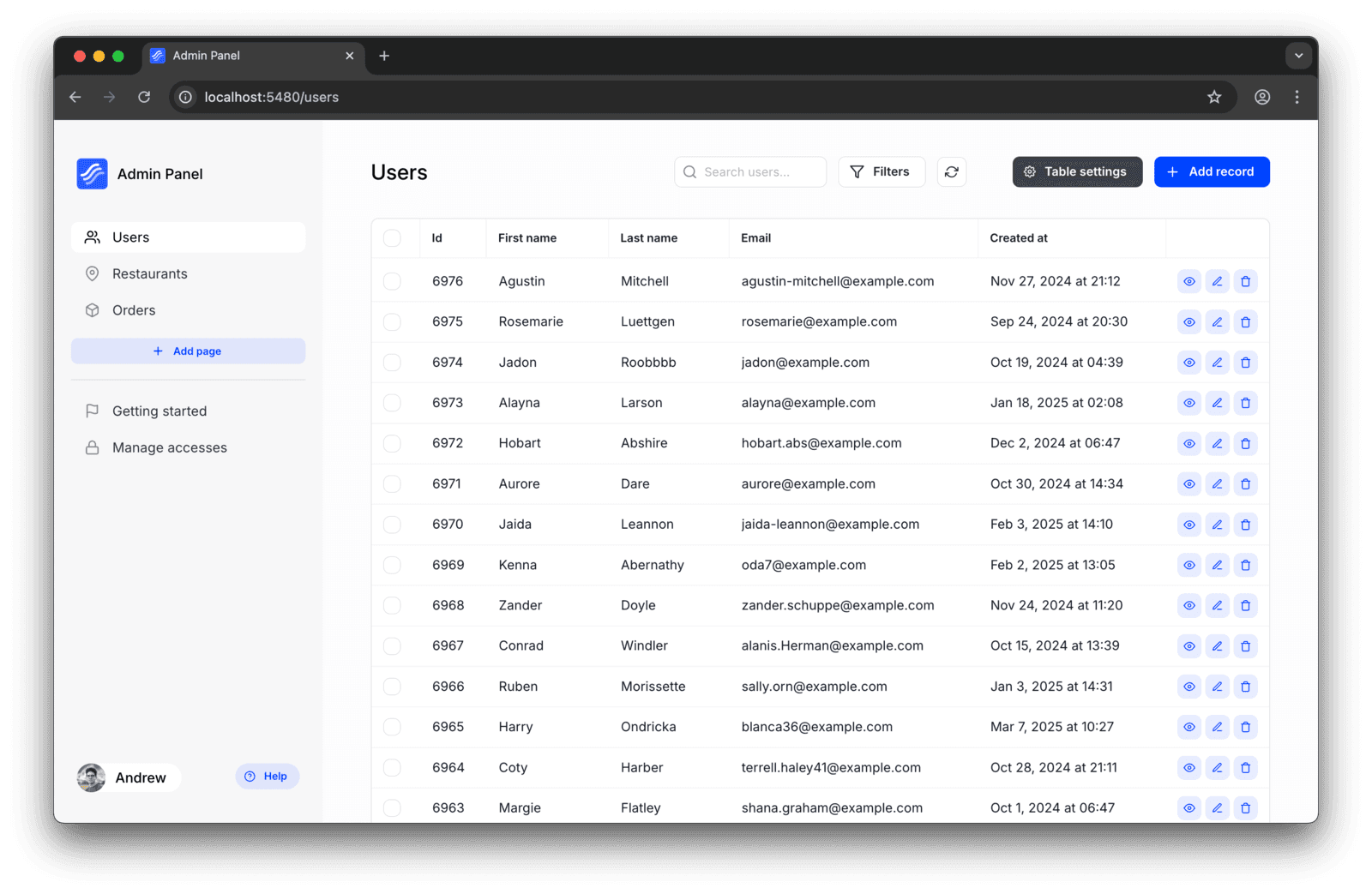The image size is (1372, 894).
Task: Click the Admin Panel logo icon
Action: (92, 174)
